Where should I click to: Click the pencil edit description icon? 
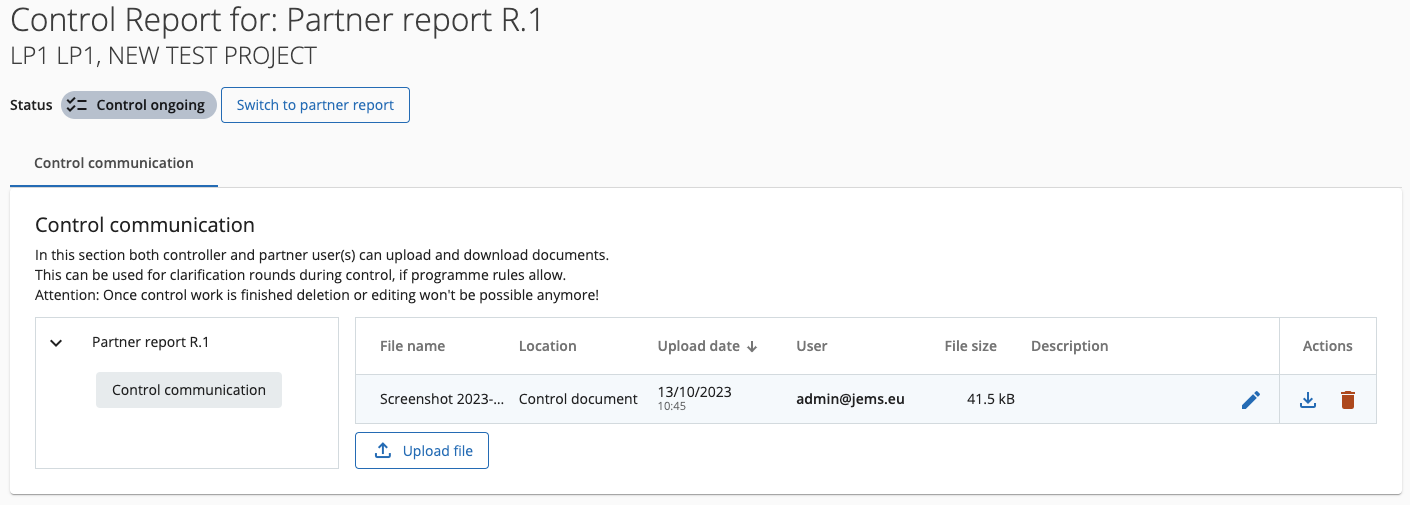pos(1250,400)
